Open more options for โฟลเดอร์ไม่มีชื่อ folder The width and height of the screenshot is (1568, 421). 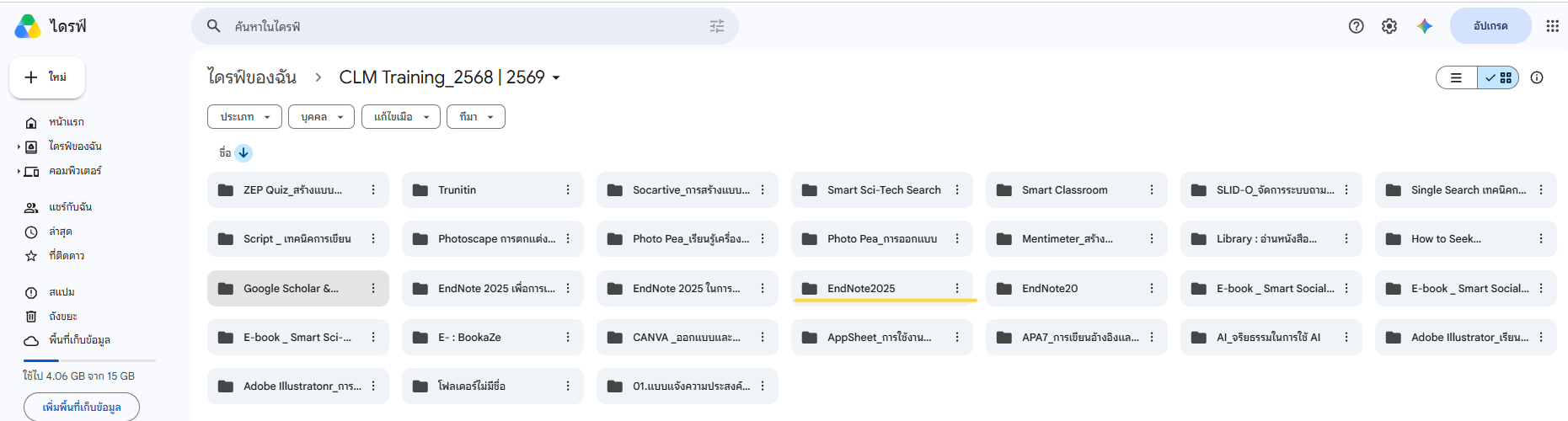568,386
